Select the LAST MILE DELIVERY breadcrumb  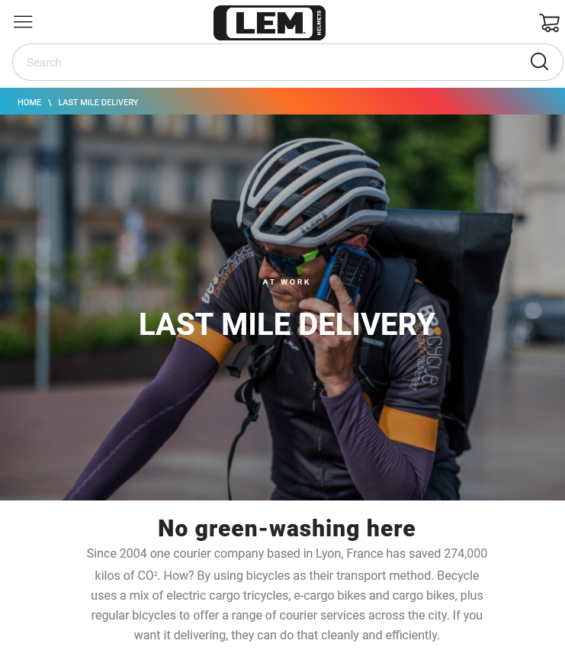tap(98, 102)
